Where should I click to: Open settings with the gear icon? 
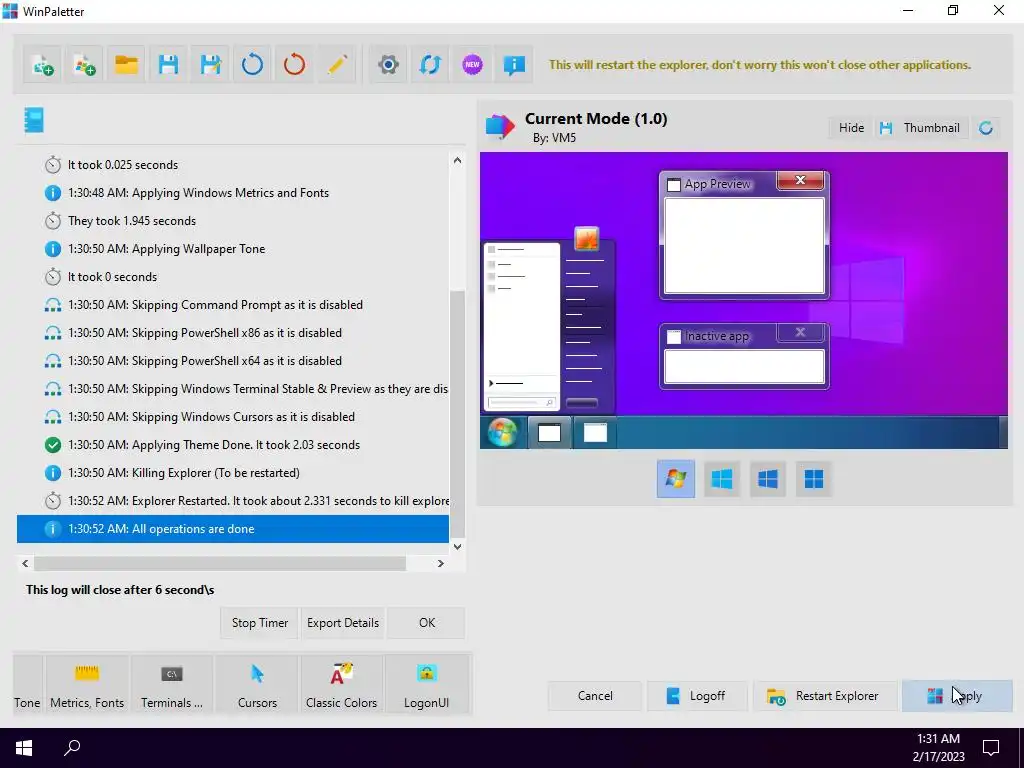tap(388, 65)
